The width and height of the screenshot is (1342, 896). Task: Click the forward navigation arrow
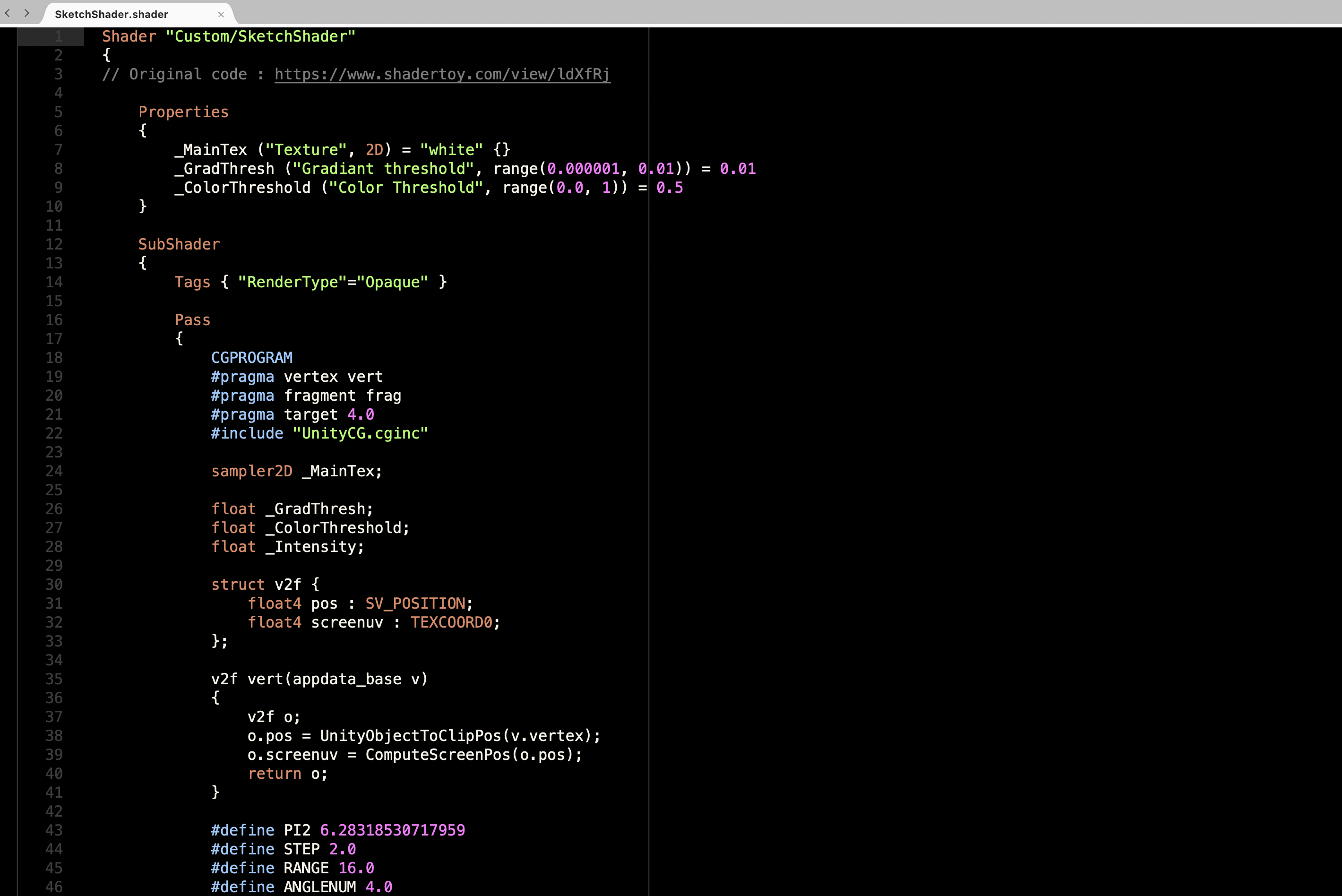(x=26, y=13)
